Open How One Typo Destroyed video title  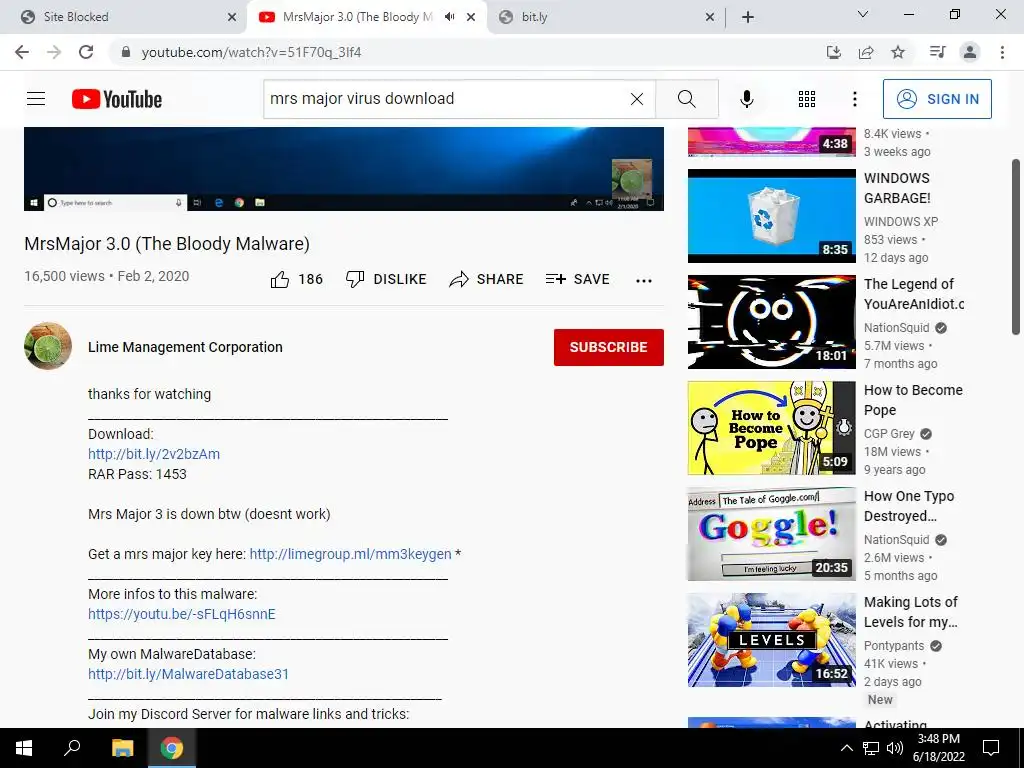coord(909,506)
